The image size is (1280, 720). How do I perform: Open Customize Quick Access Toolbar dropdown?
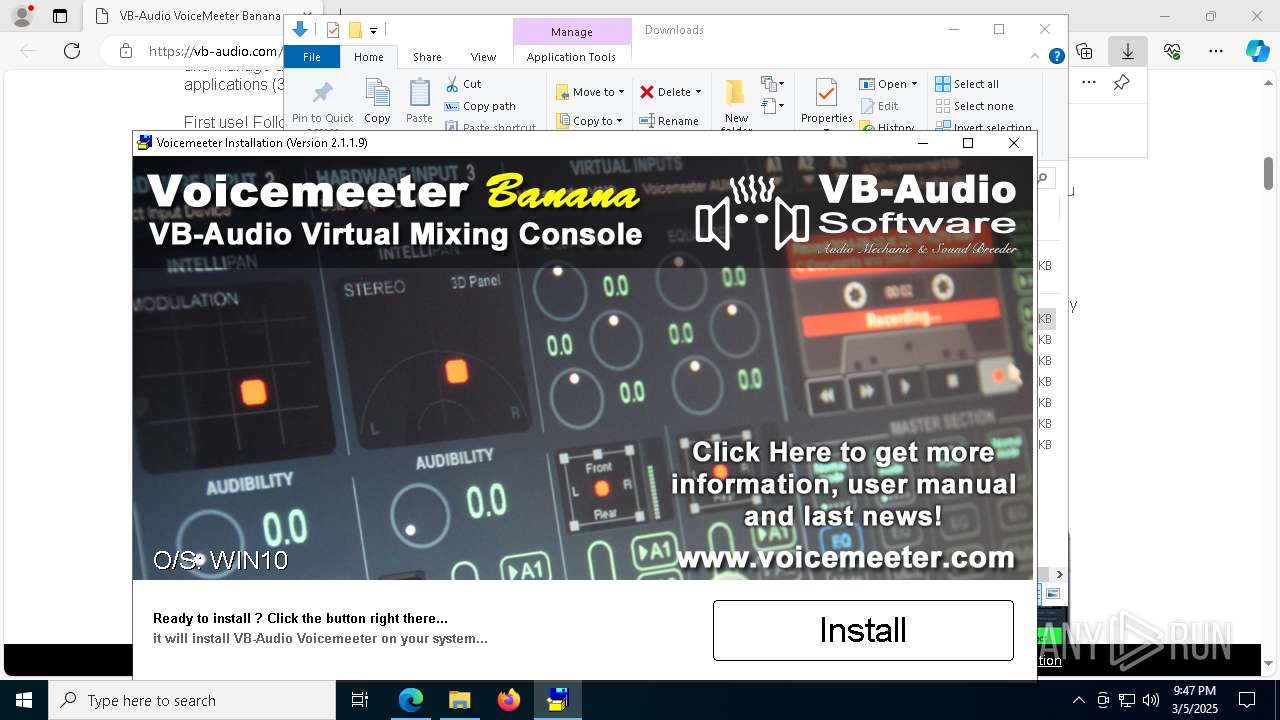coord(373,31)
